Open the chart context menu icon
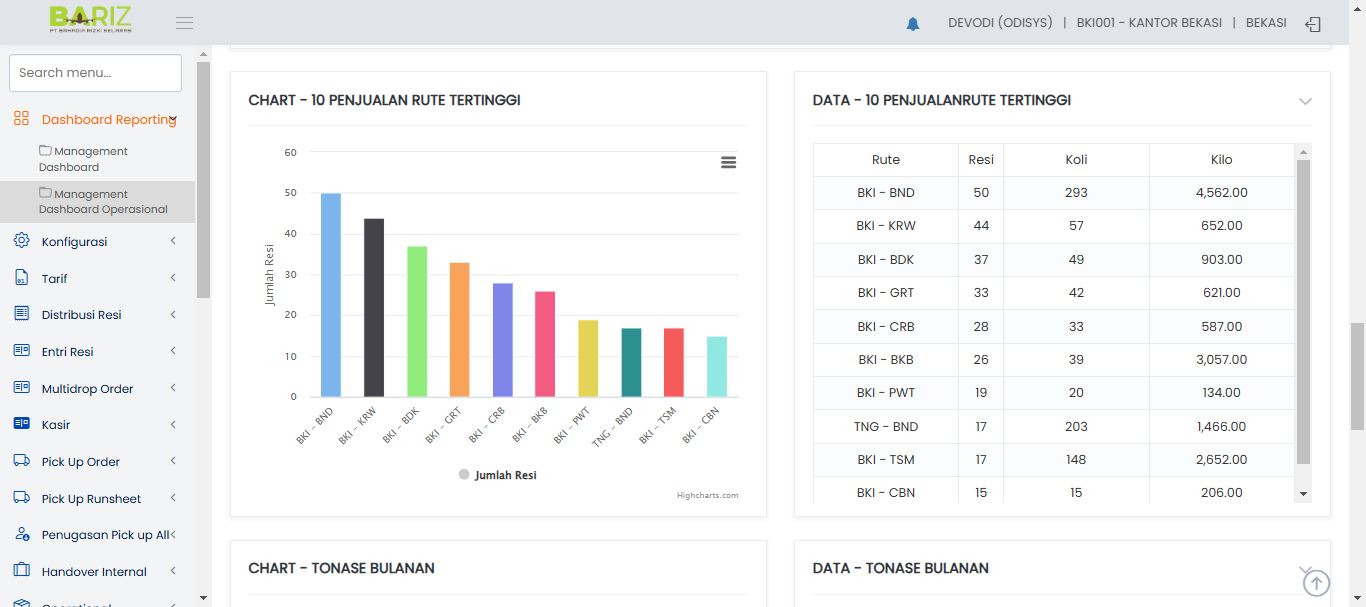The width and height of the screenshot is (1366, 607). click(728, 162)
